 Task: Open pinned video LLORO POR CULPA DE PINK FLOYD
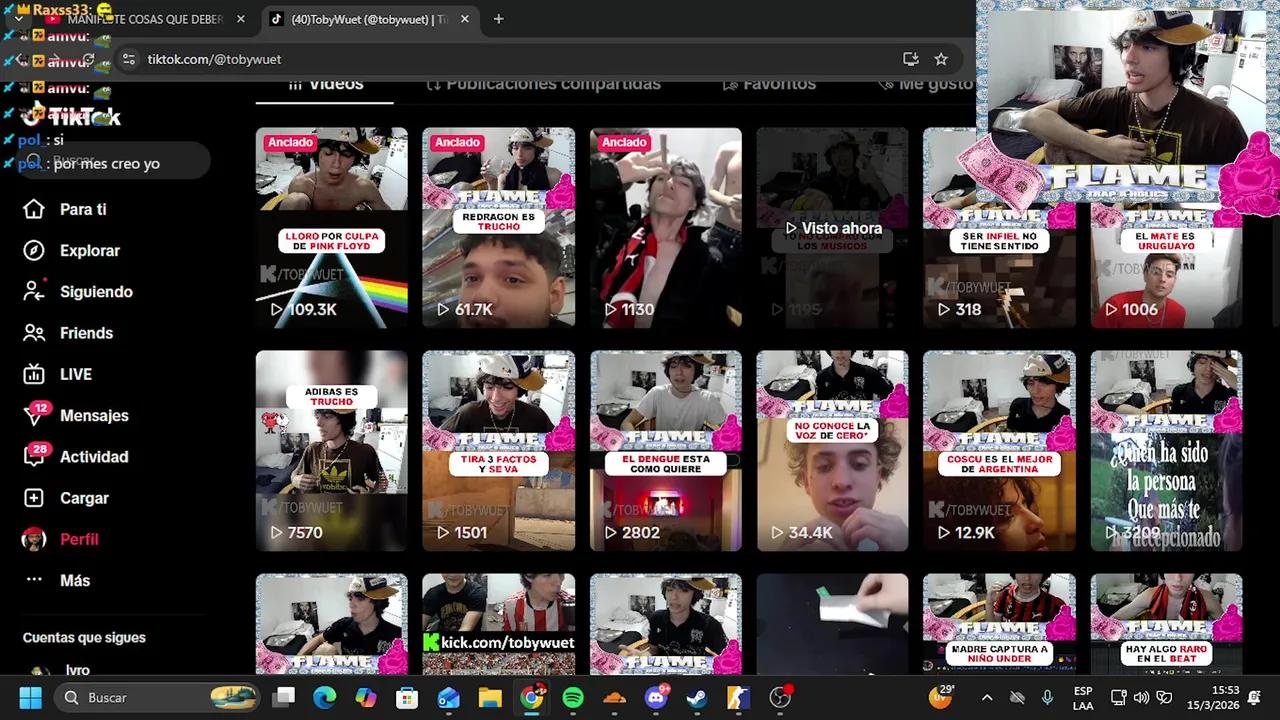331,227
